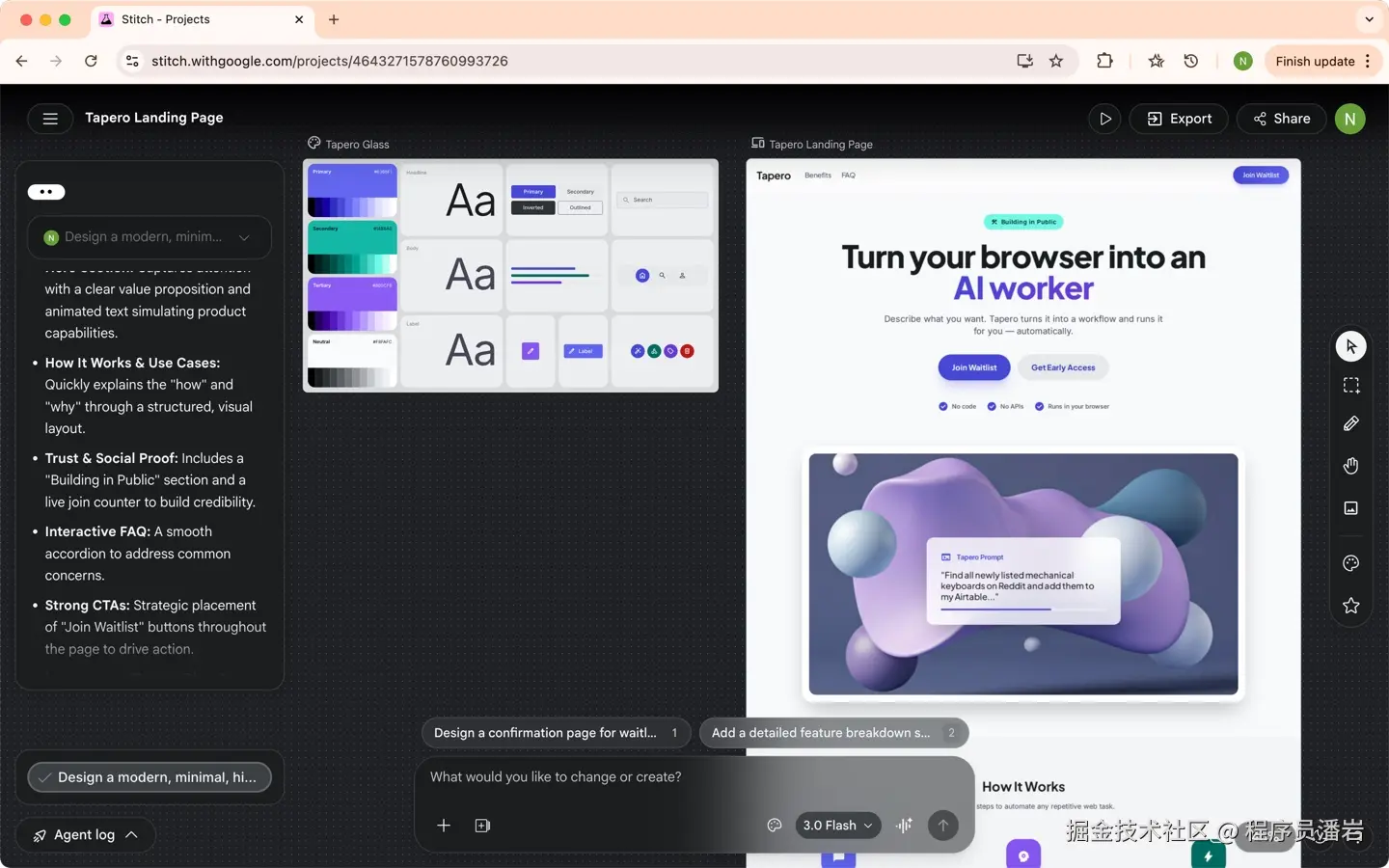Activate the hand pan tool

tap(1351, 466)
